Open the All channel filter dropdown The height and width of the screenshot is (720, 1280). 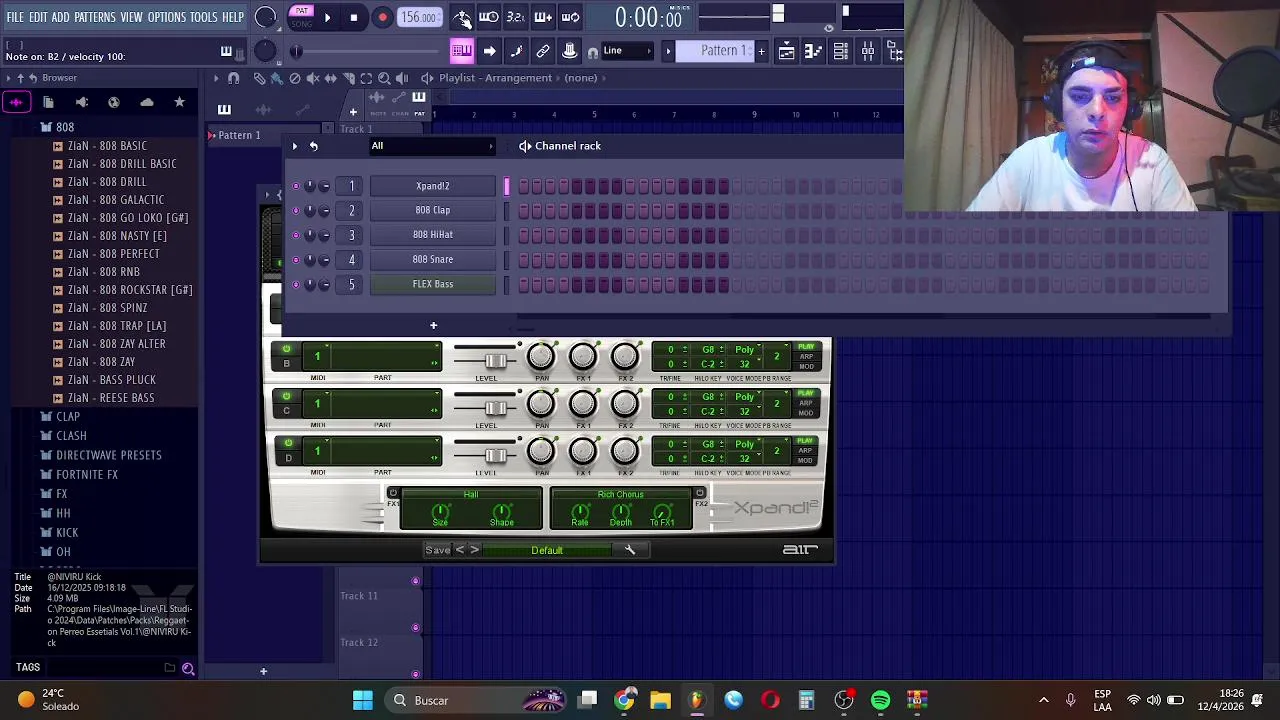coord(433,146)
